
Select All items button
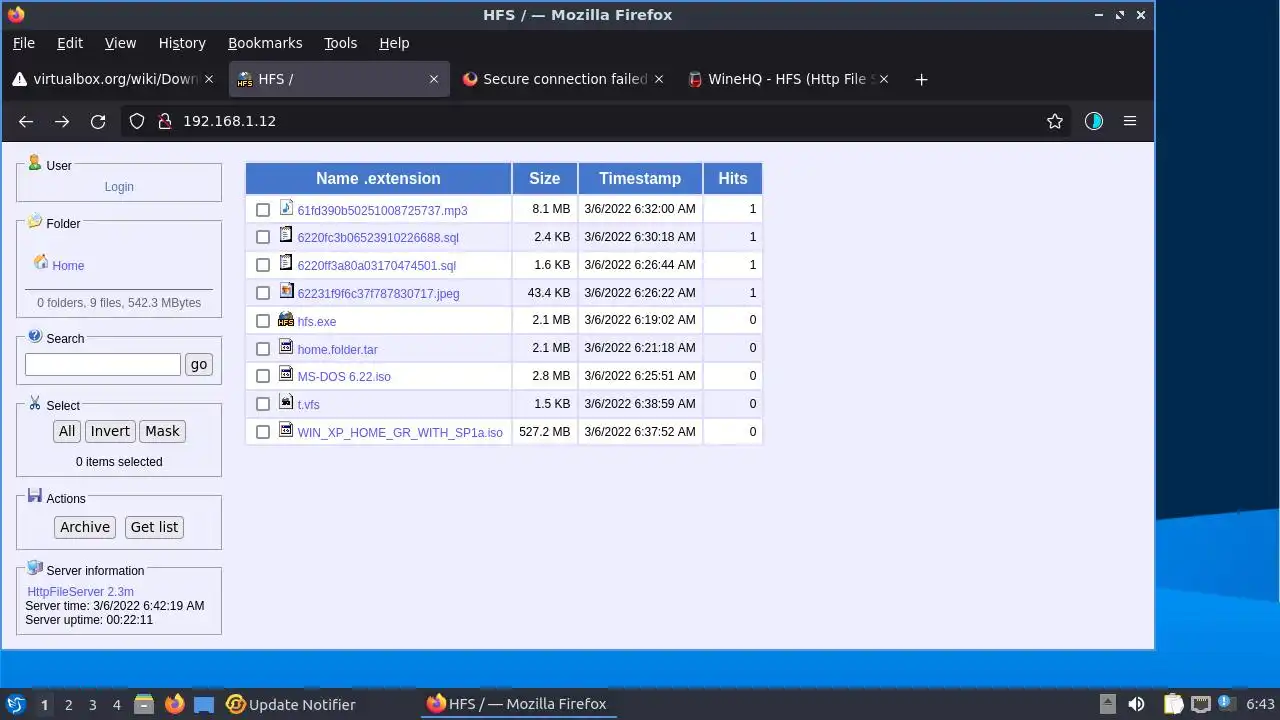click(67, 431)
